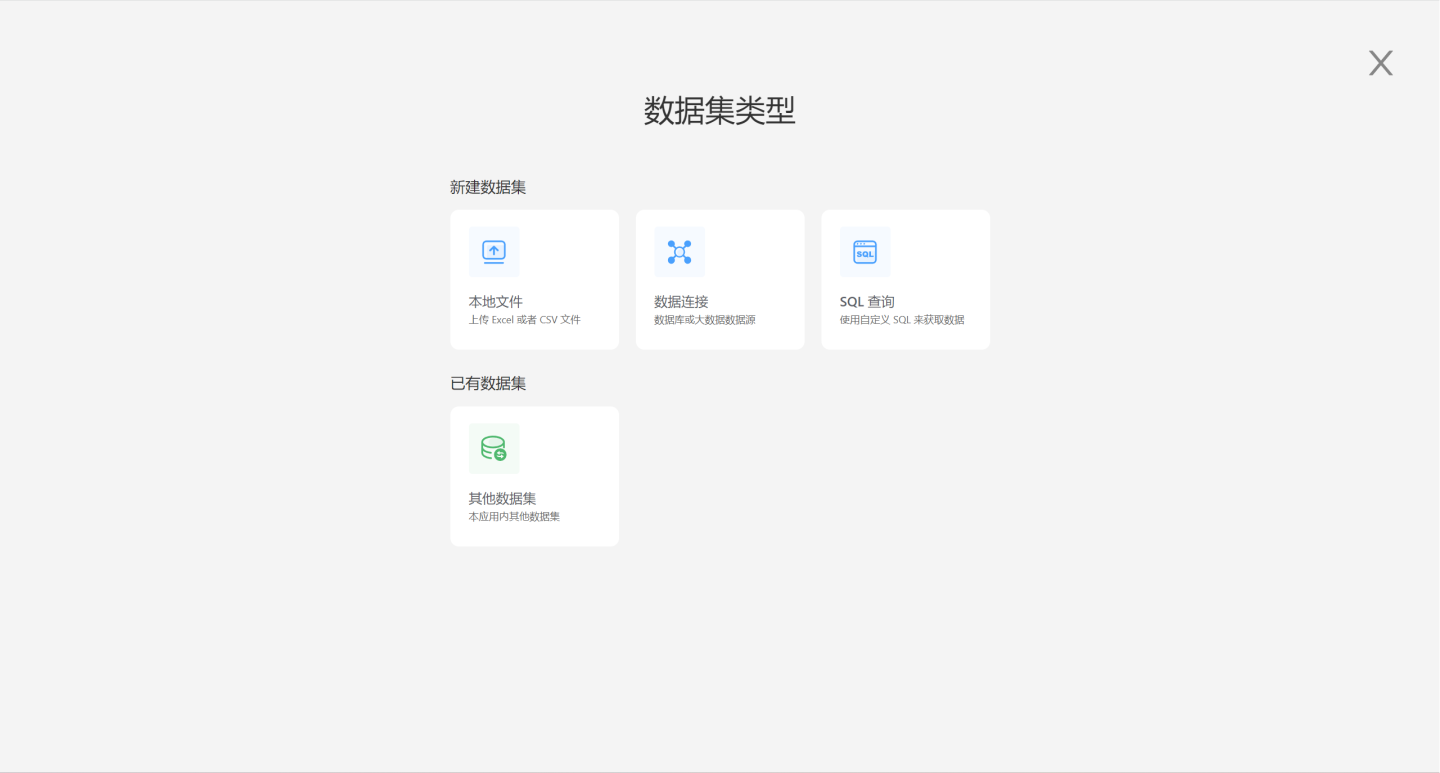The image size is (1440, 773).
Task: Click the data connection nodes icon
Action: [679, 252]
